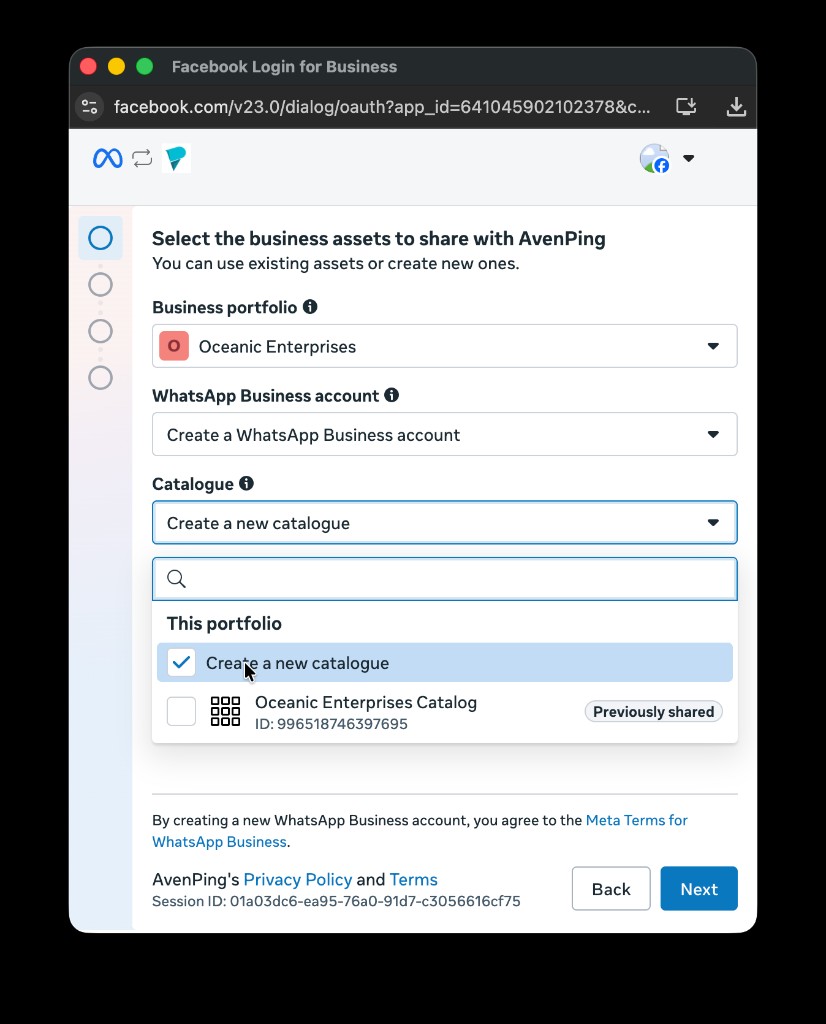
Task: Show Business portfolio info tooltip icon
Action: coord(310,307)
